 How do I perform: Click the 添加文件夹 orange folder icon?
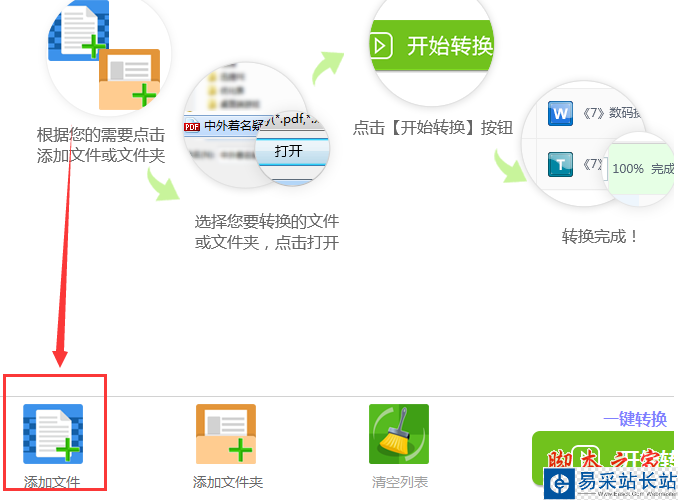[226, 434]
